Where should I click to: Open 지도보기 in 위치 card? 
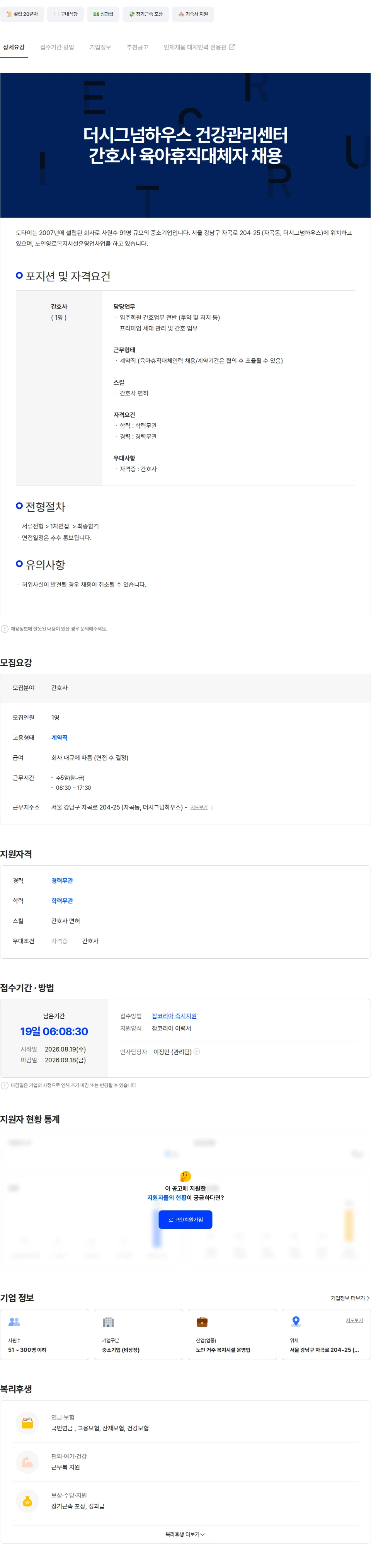[x=355, y=1320]
